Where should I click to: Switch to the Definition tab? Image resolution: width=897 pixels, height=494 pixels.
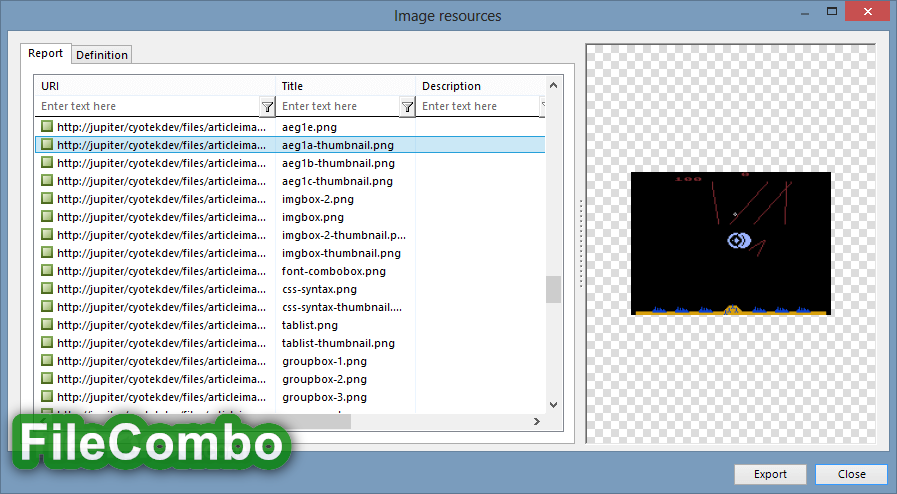pyautogui.click(x=102, y=55)
